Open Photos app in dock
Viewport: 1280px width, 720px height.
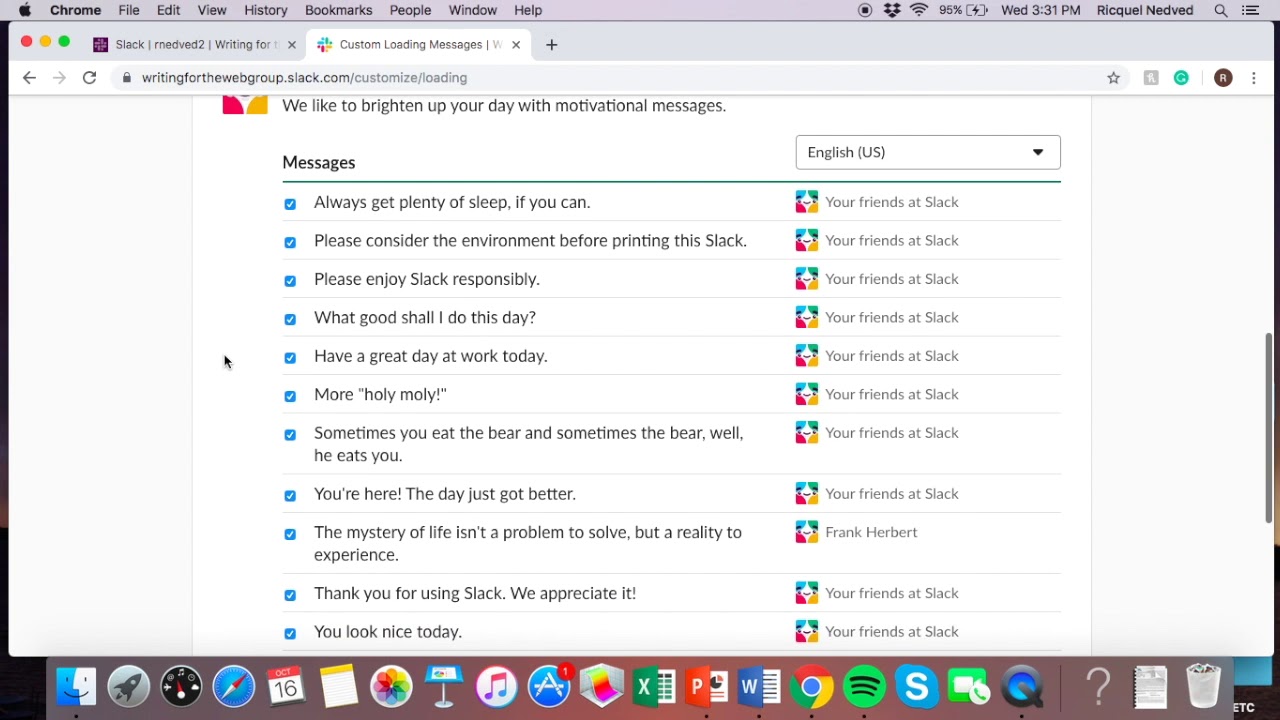(x=391, y=687)
